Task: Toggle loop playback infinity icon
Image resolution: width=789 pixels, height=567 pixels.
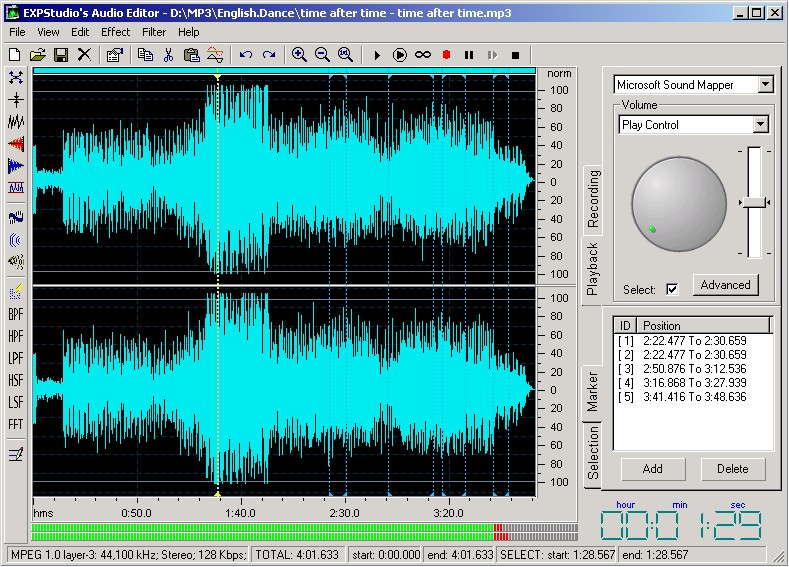Action: click(x=423, y=54)
